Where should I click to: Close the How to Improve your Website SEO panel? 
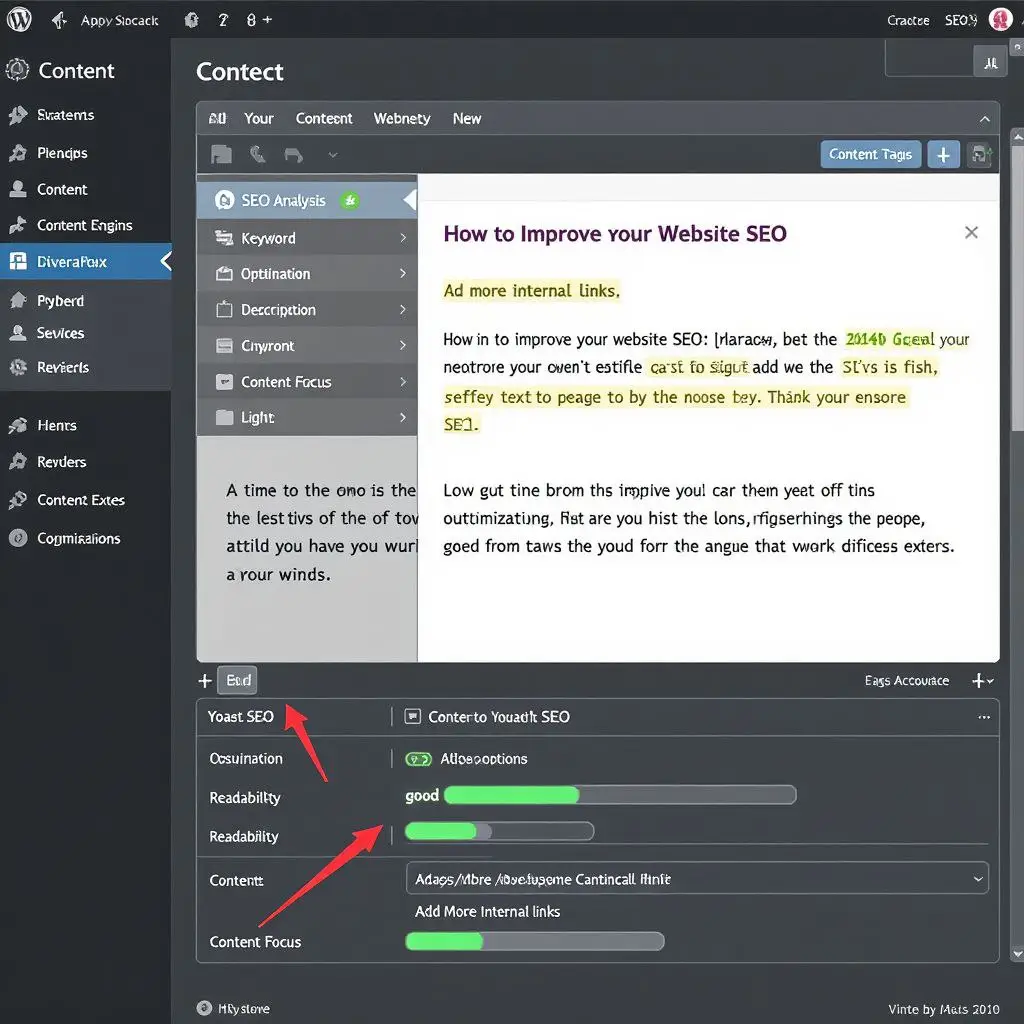tap(970, 232)
